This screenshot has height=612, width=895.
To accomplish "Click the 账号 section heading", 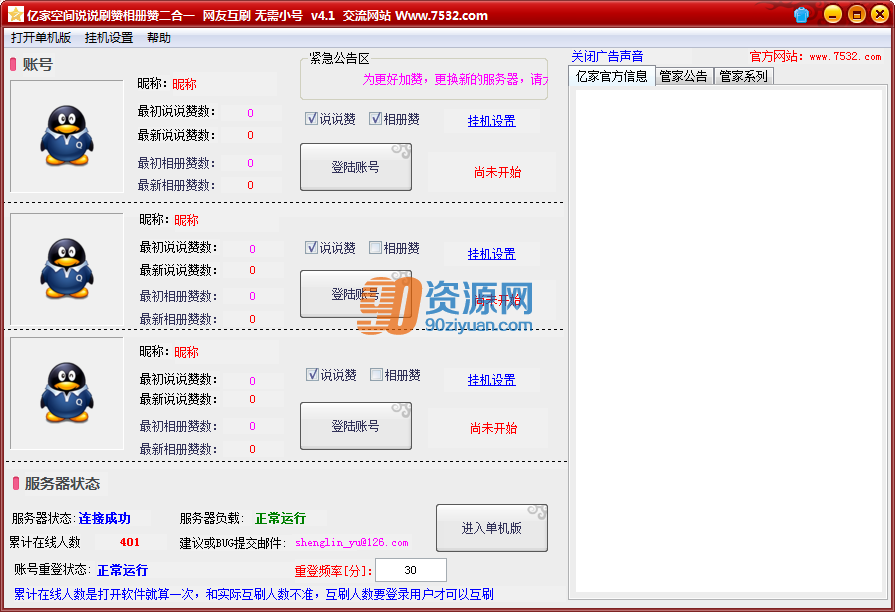I will (x=38, y=65).
